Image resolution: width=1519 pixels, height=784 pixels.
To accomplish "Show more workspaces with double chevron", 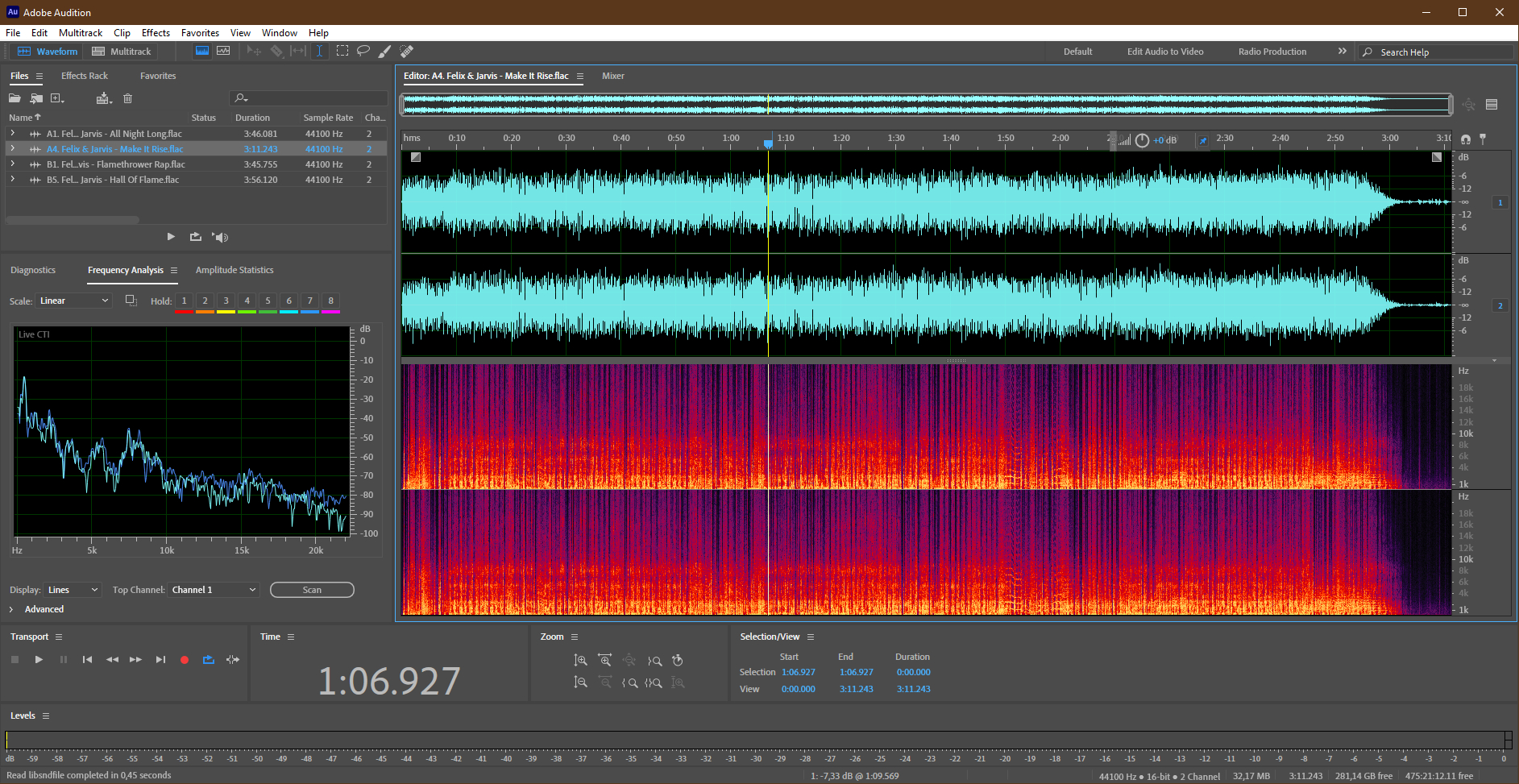I will [1343, 51].
